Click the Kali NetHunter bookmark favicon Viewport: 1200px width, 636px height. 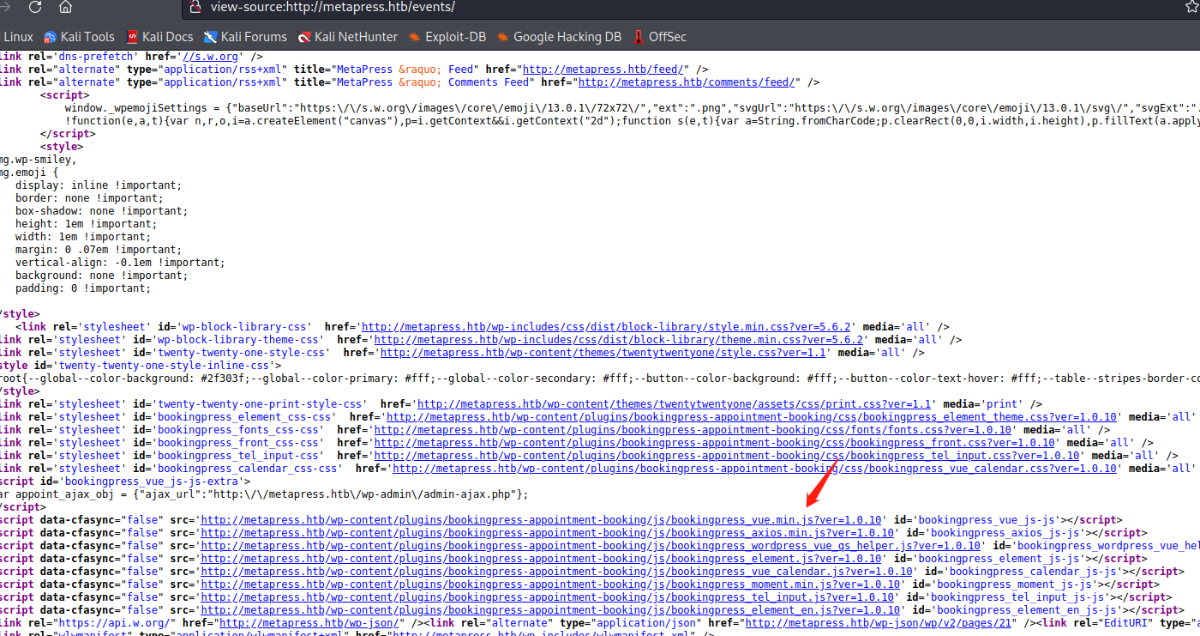[304, 37]
